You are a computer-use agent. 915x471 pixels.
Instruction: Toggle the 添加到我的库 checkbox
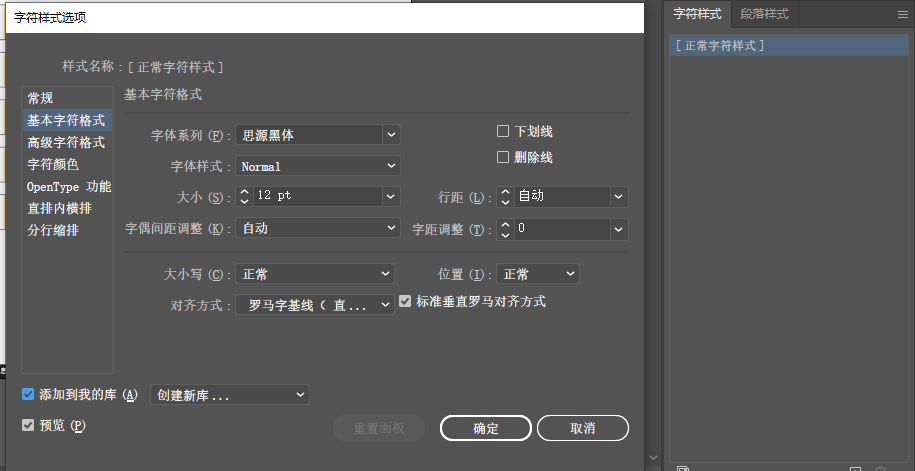tap(28, 395)
